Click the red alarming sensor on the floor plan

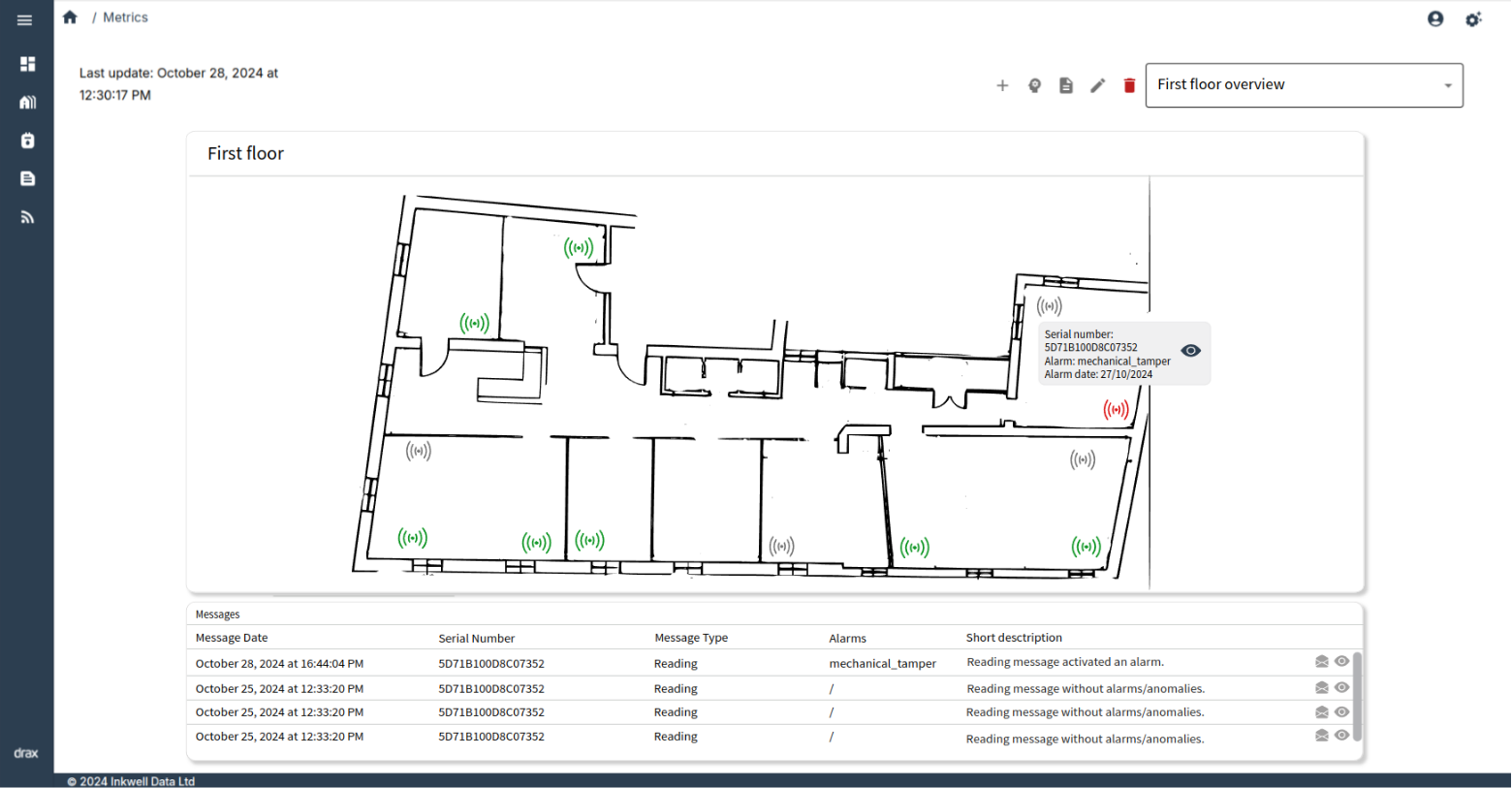click(x=1116, y=409)
